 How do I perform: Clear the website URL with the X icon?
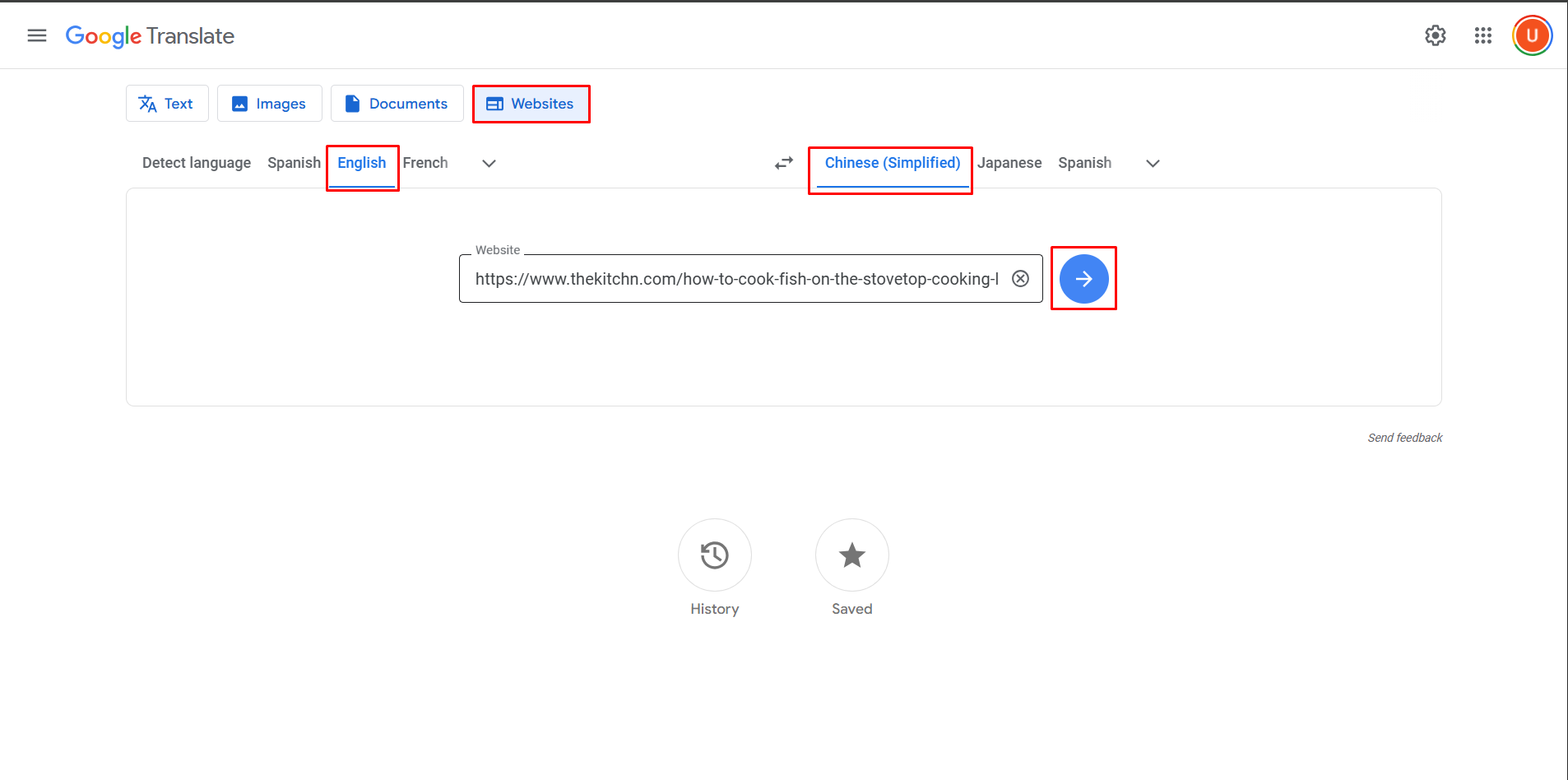click(1020, 278)
